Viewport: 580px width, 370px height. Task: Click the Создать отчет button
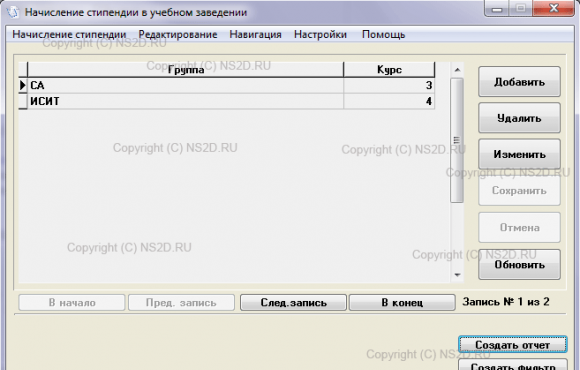point(513,344)
